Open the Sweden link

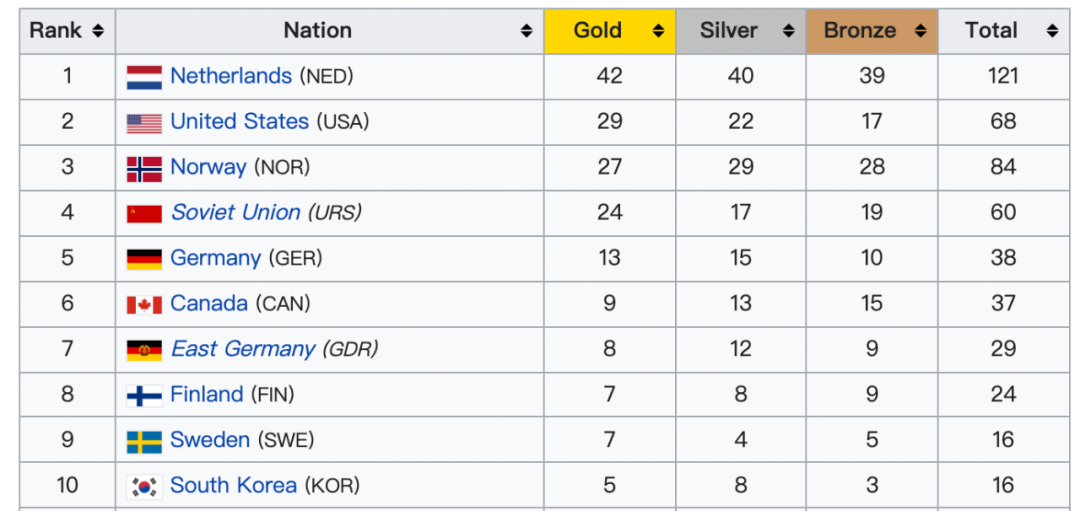click(210, 440)
